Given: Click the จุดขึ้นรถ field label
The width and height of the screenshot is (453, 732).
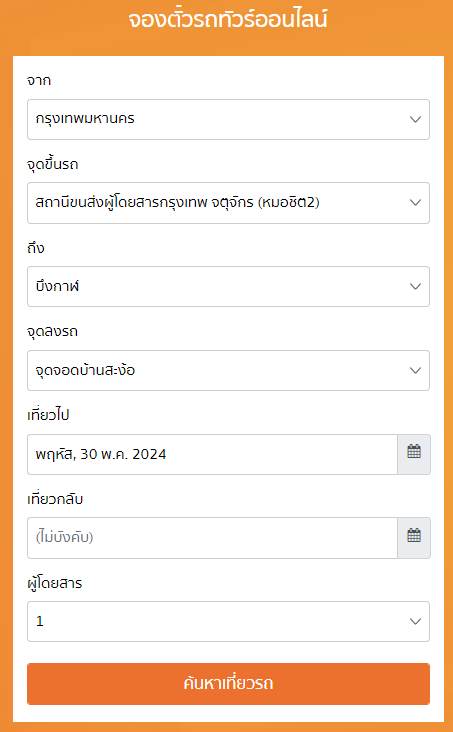Looking at the screenshot, I should [x=52, y=165].
